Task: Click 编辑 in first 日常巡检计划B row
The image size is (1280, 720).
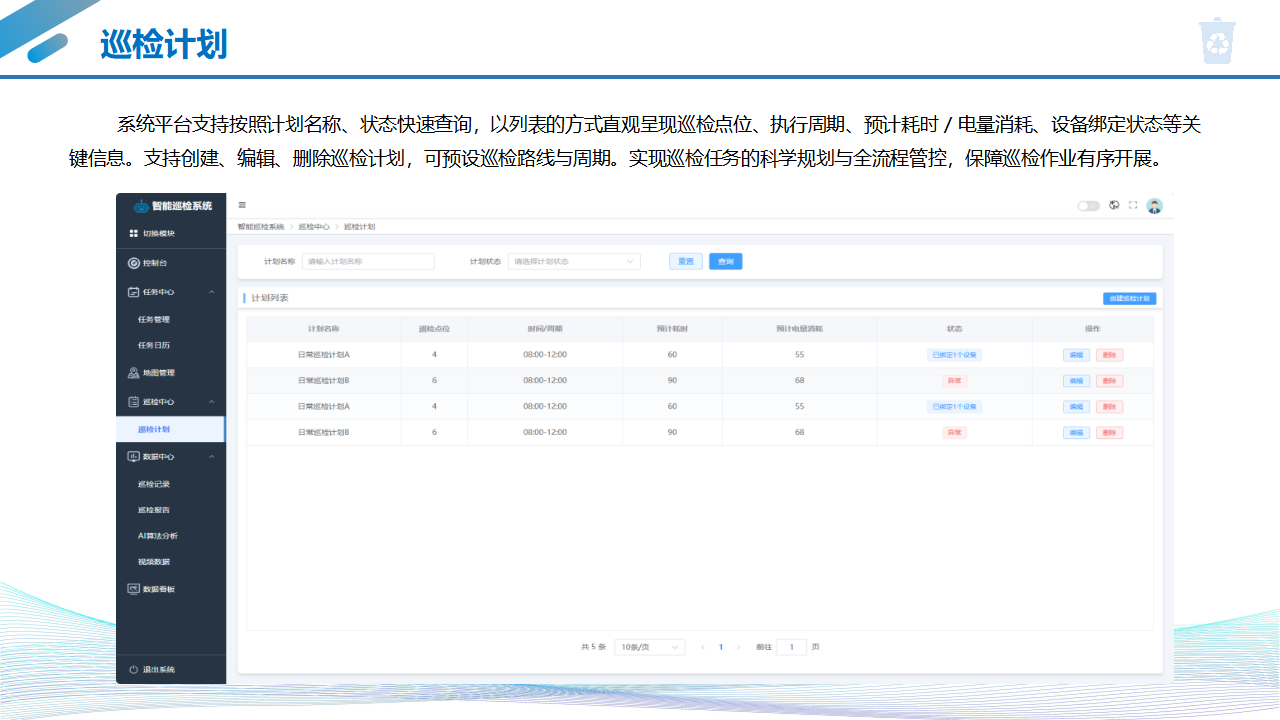Action: pyautogui.click(x=1076, y=381)
